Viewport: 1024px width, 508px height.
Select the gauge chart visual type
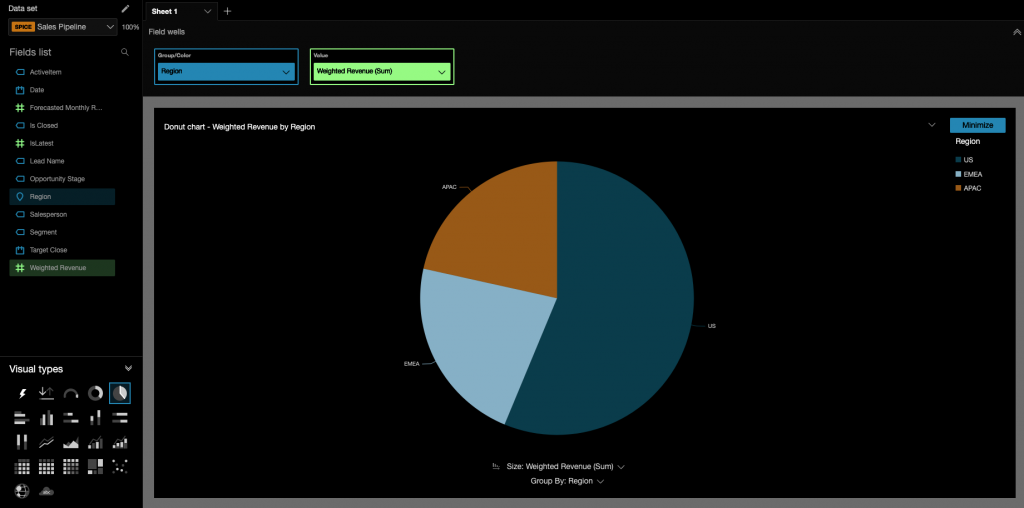71,394
